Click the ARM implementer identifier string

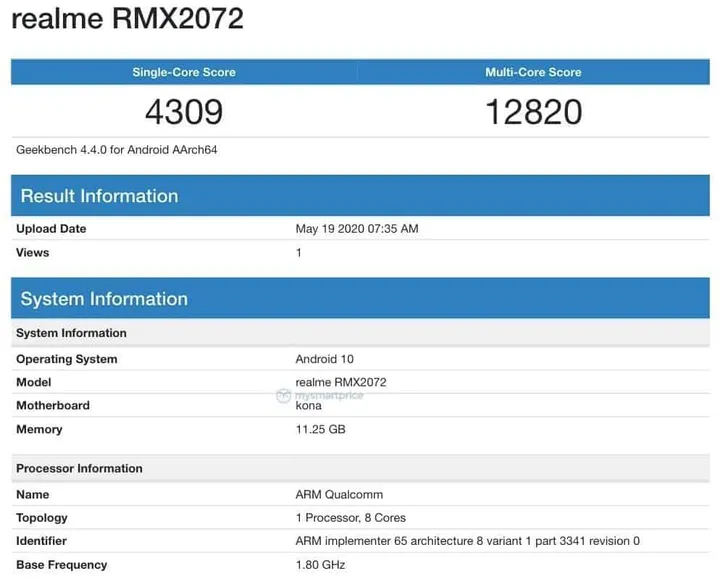(467, 541)
